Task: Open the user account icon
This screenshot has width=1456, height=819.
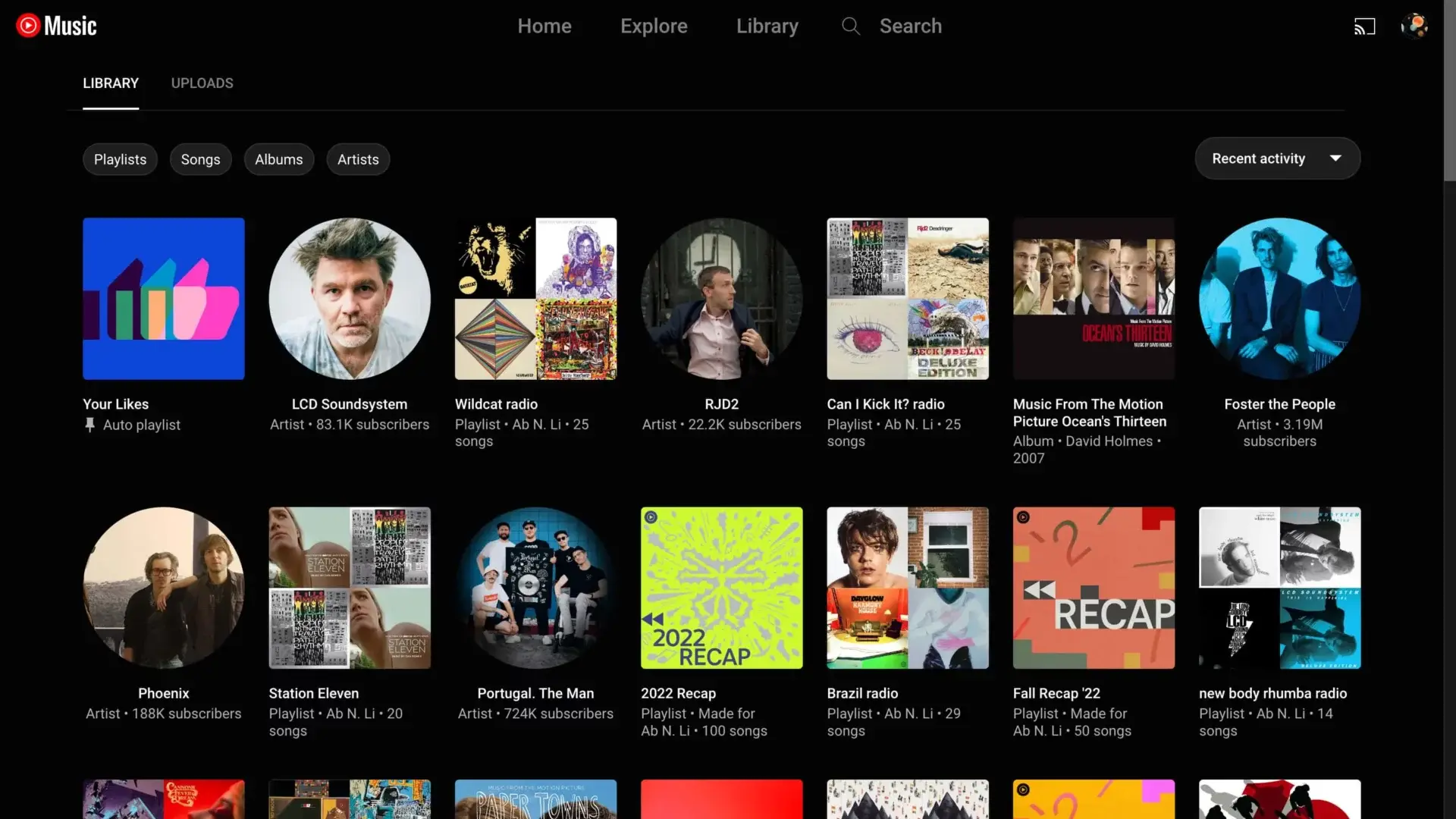Action: 1414,26
